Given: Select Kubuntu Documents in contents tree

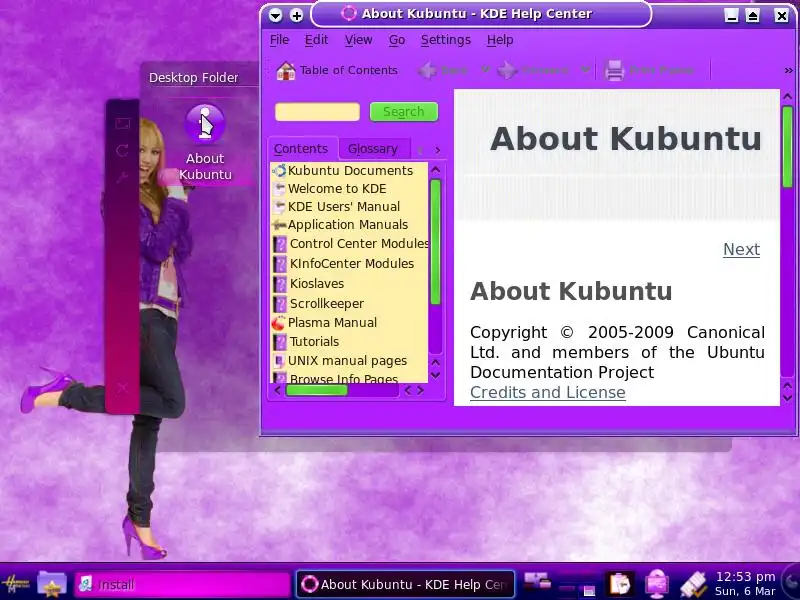Looking at the screenshot, I should point(350,170).
